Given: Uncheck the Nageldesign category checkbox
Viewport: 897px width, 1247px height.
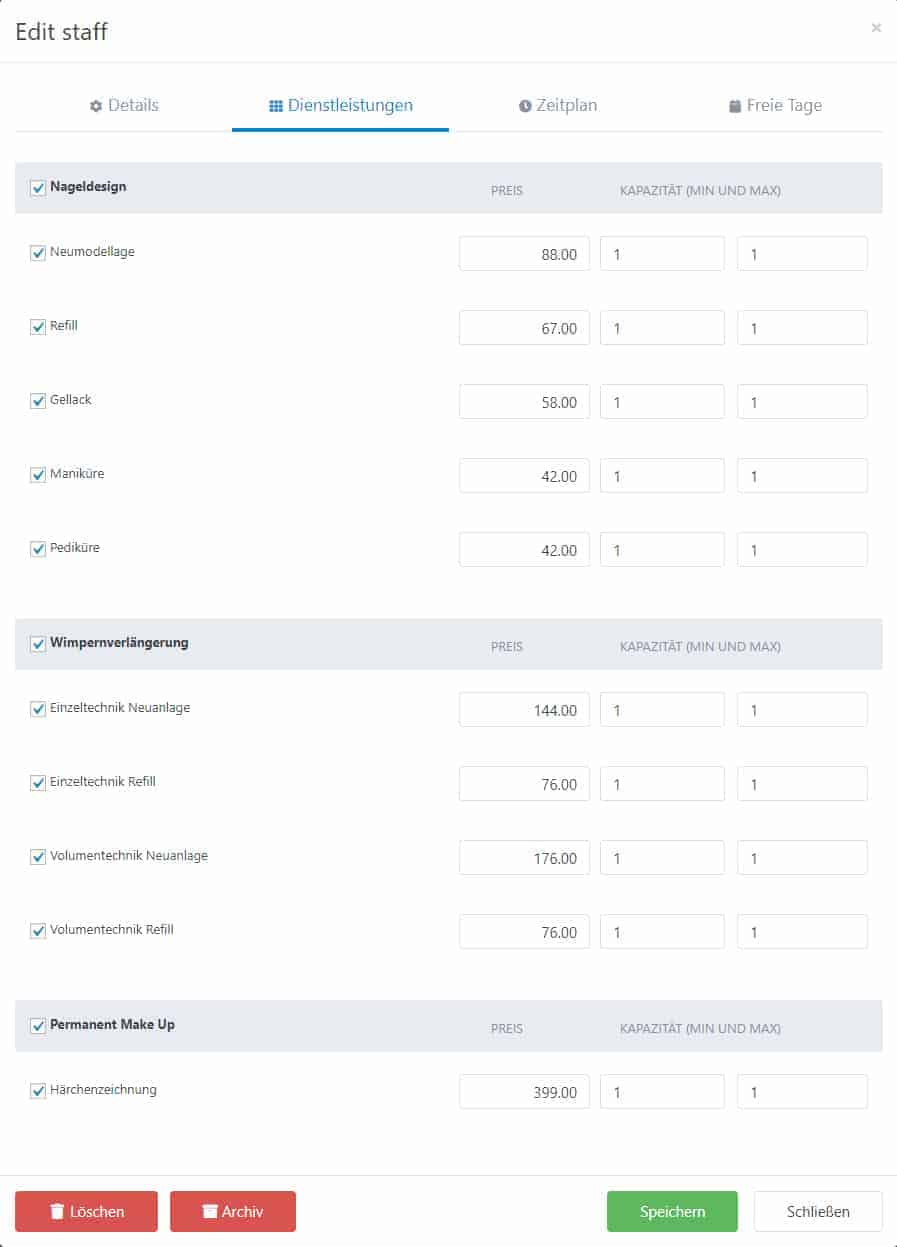Looking at the screenshot, I should pyautogui.click(x=38, y=188).
